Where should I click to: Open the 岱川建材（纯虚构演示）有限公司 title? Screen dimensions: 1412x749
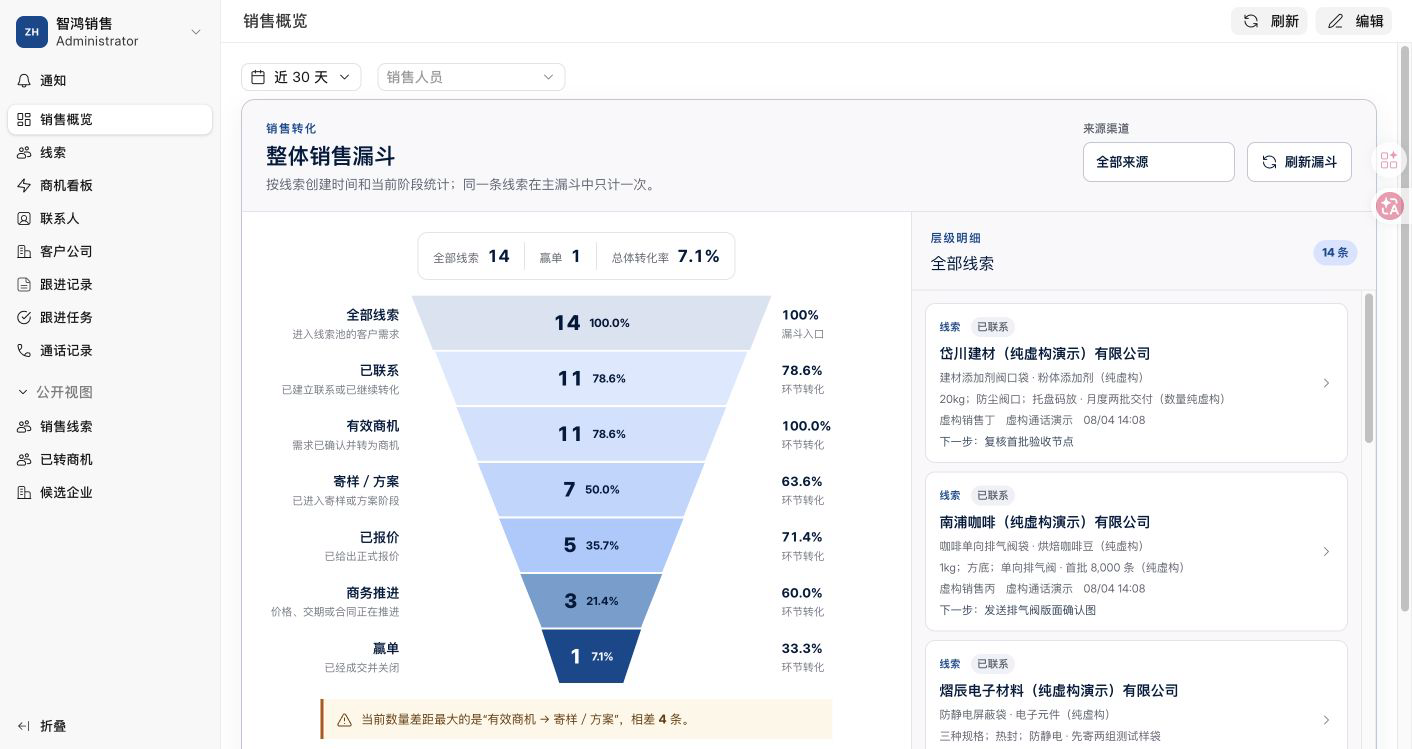click(1045, 353)
